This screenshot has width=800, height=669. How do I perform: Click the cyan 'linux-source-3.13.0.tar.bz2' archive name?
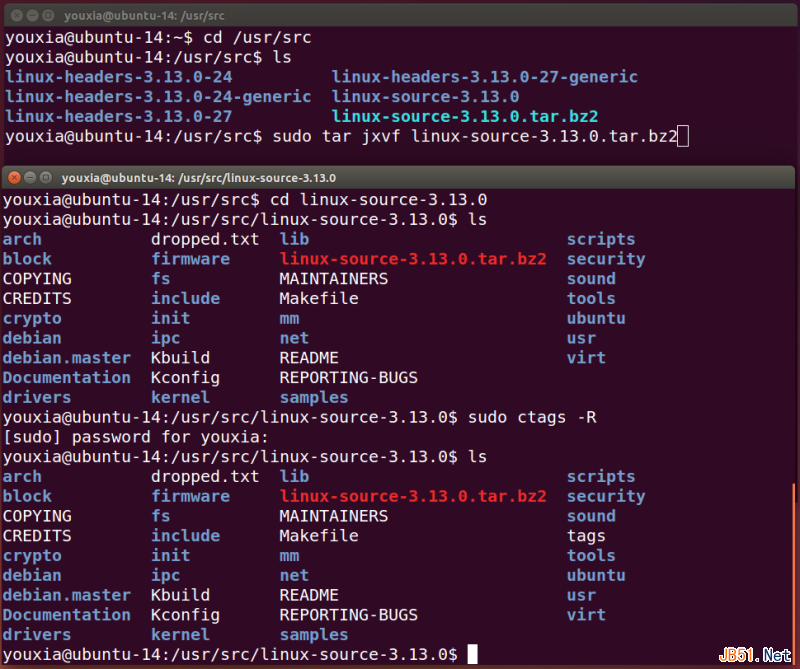pyautogui.click(x=465, y=116)
